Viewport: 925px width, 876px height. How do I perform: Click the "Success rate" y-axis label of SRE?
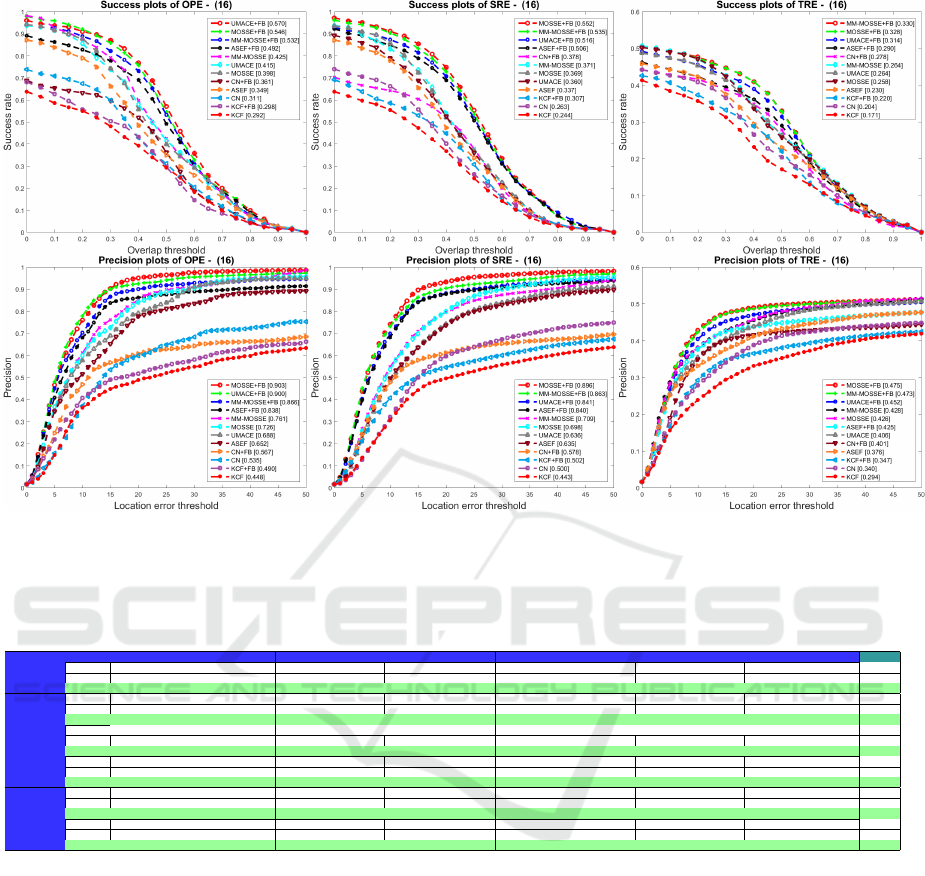tap(314, 125)
